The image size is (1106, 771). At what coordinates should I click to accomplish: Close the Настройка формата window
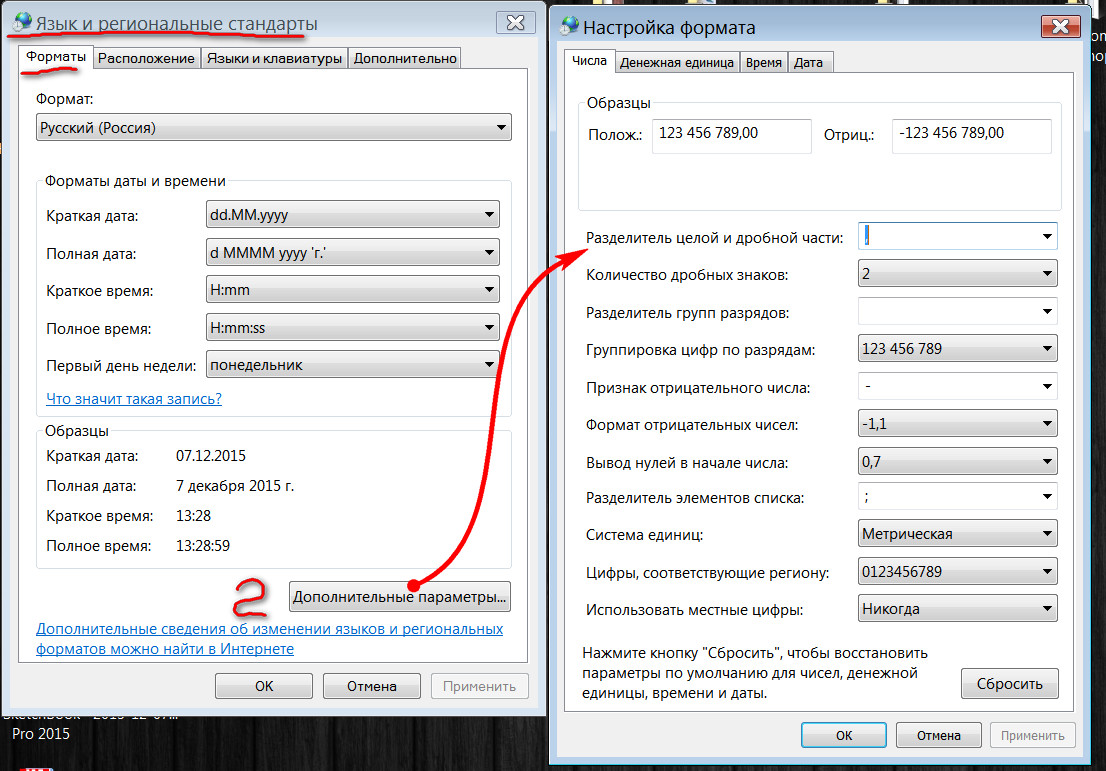1060,27
